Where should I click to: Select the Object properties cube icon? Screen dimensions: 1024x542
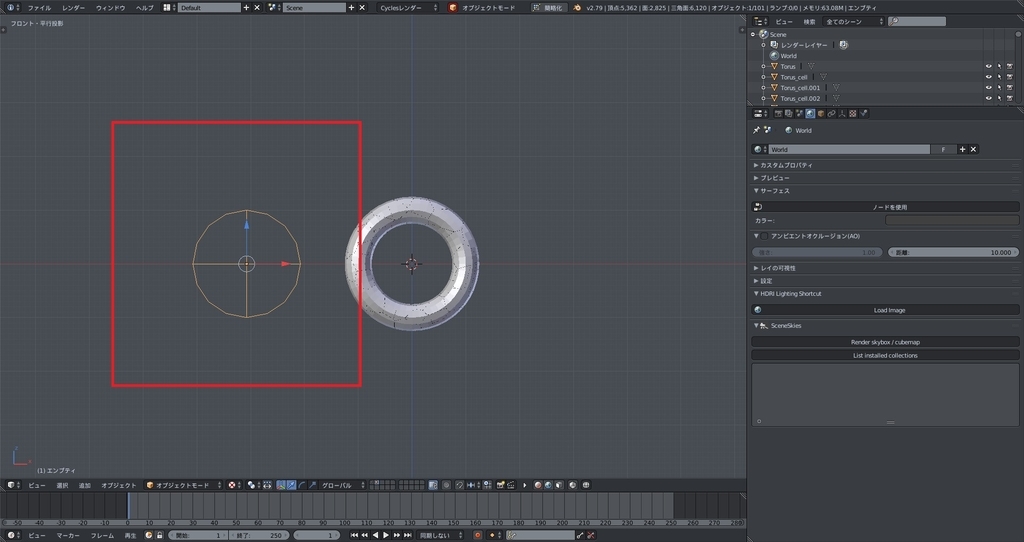pos(821,114)
